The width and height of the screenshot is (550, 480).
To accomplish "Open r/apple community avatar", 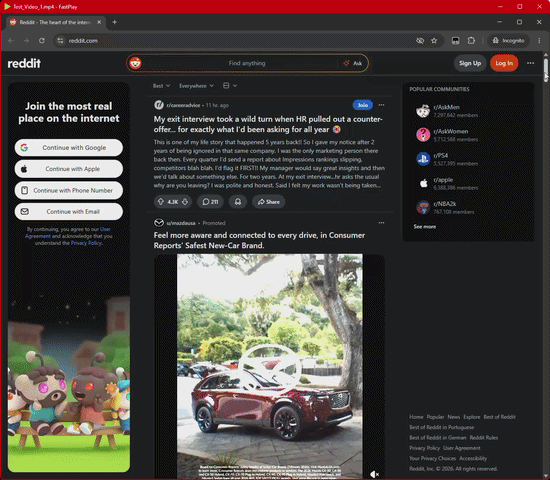I will [x=423, y=183].
